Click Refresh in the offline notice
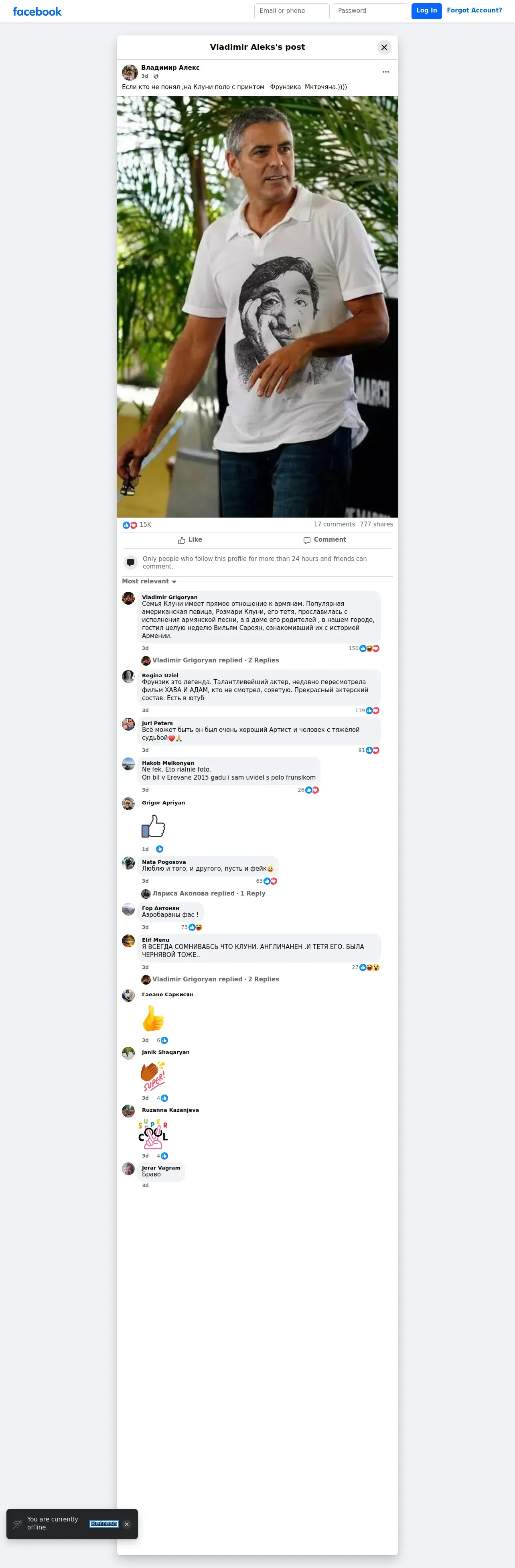Image resolution: width=515 pixels, height=1568 pixels. click(x=103, y=1523)
